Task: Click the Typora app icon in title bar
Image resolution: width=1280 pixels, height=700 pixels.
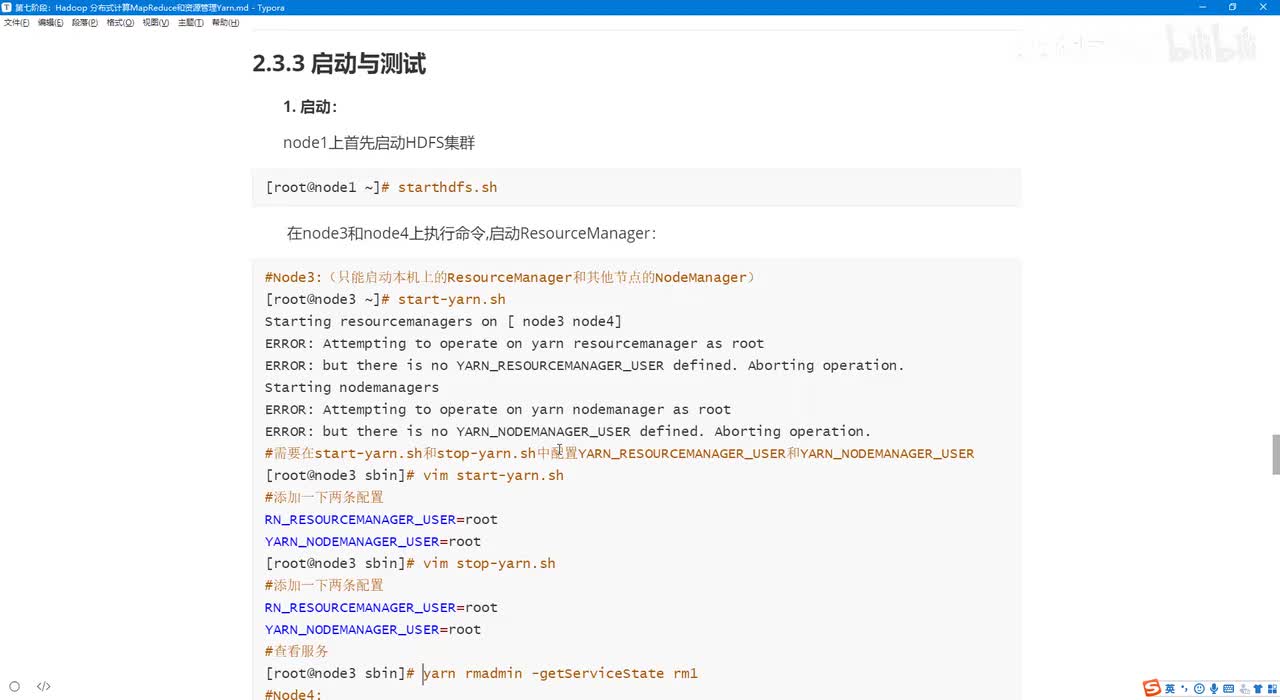Action: click(x=7, y=7)
